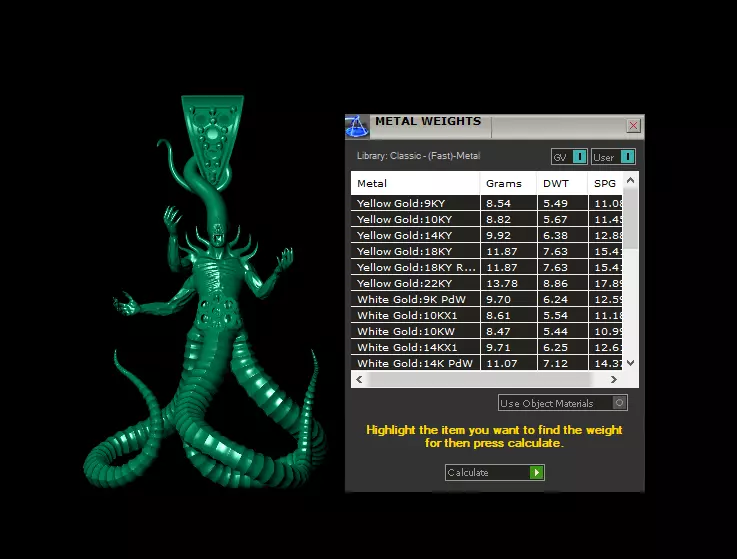Select the Yellow Gold:9KY row
Screen dimensions: 737x559
point(486,203)
